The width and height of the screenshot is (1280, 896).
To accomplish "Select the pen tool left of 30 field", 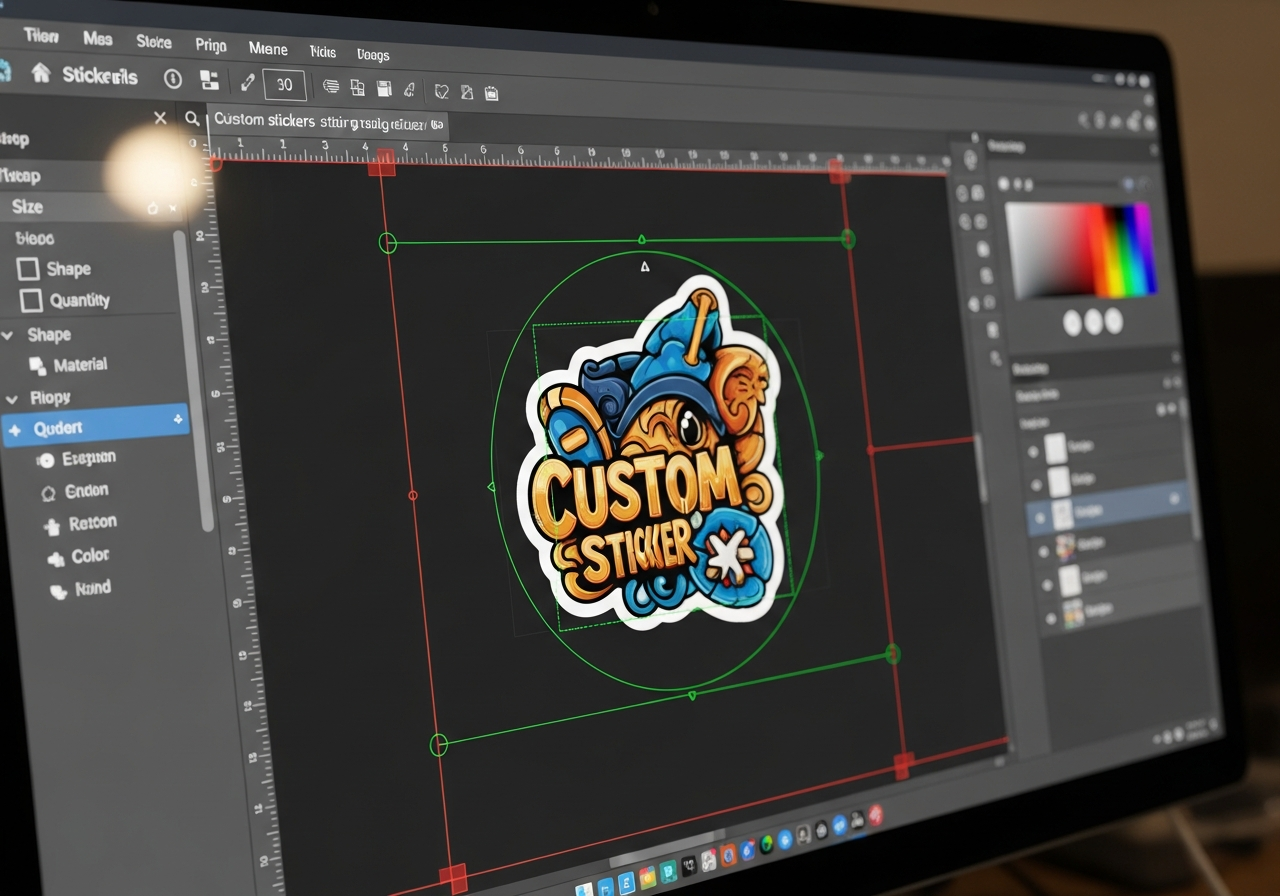I will 247,82.
